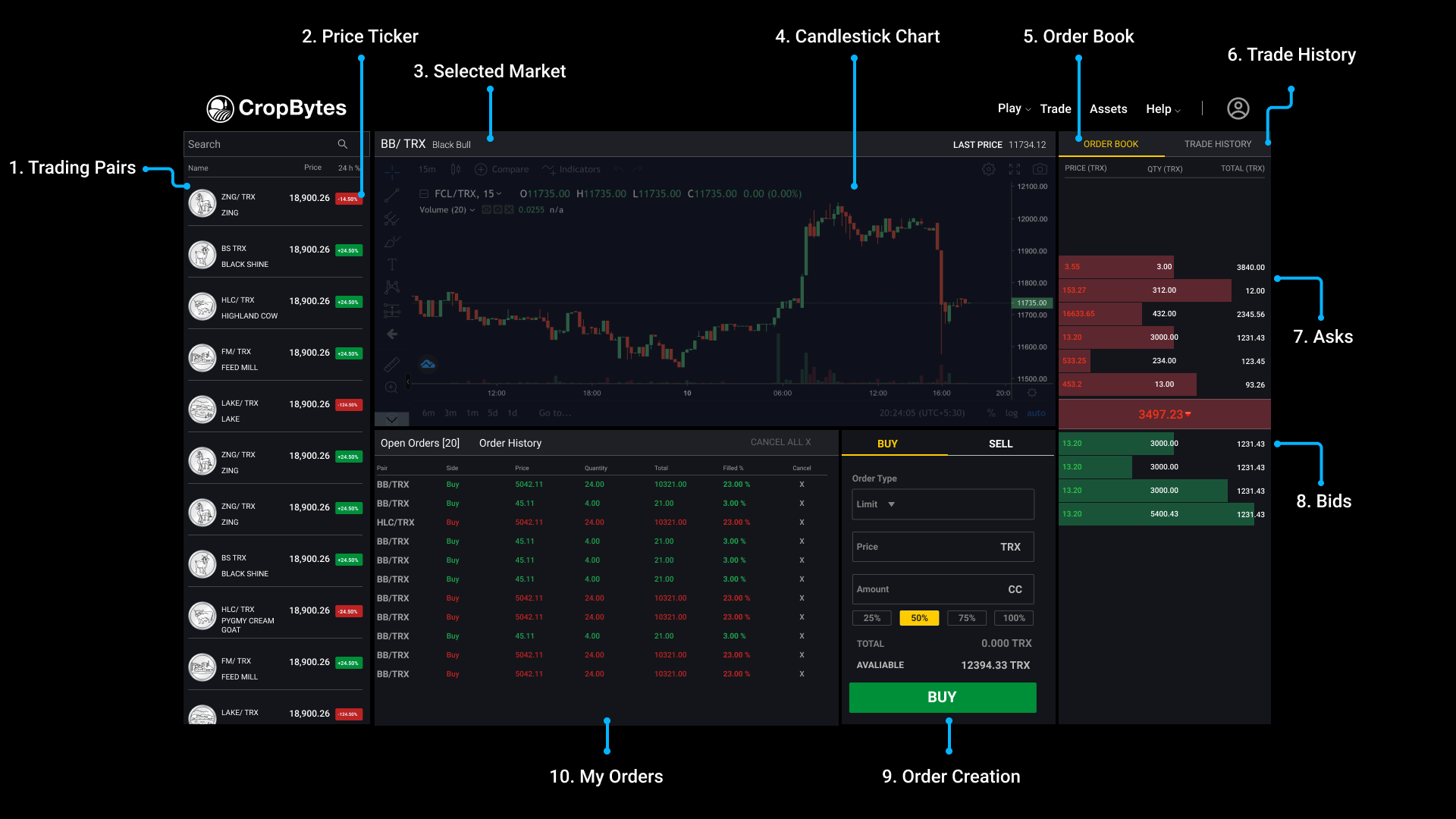This screenshot has width=1456, height=819.
Task: Select the 100% amount option
Action: coord(1014,618)
